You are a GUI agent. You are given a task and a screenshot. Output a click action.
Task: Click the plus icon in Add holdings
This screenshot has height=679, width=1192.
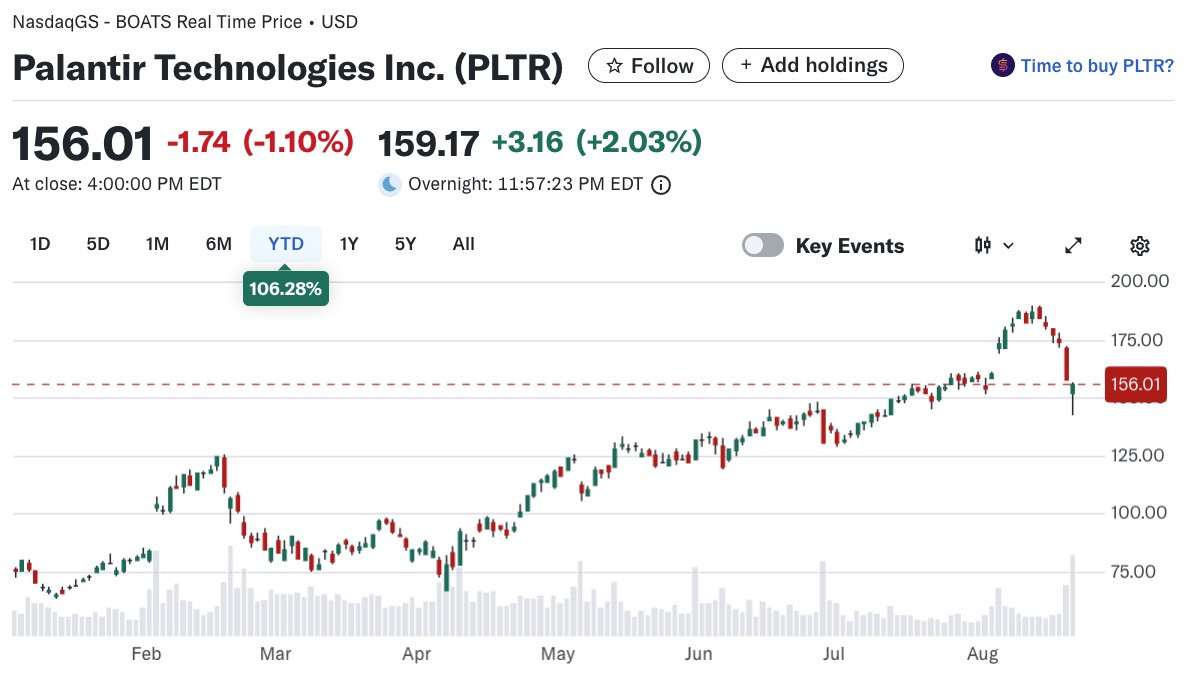[746, 65]
